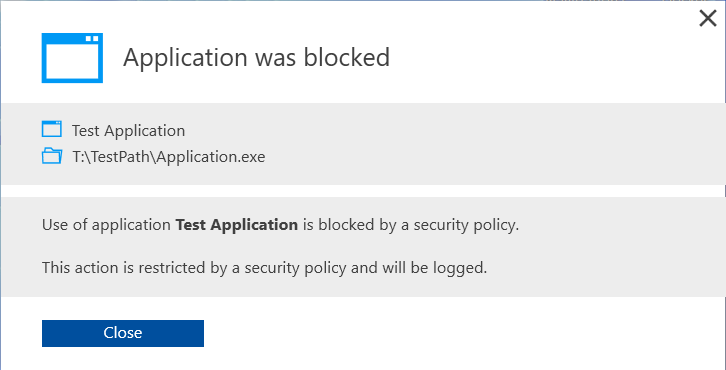Click small squares atop the large window icon

coord(92,39)
